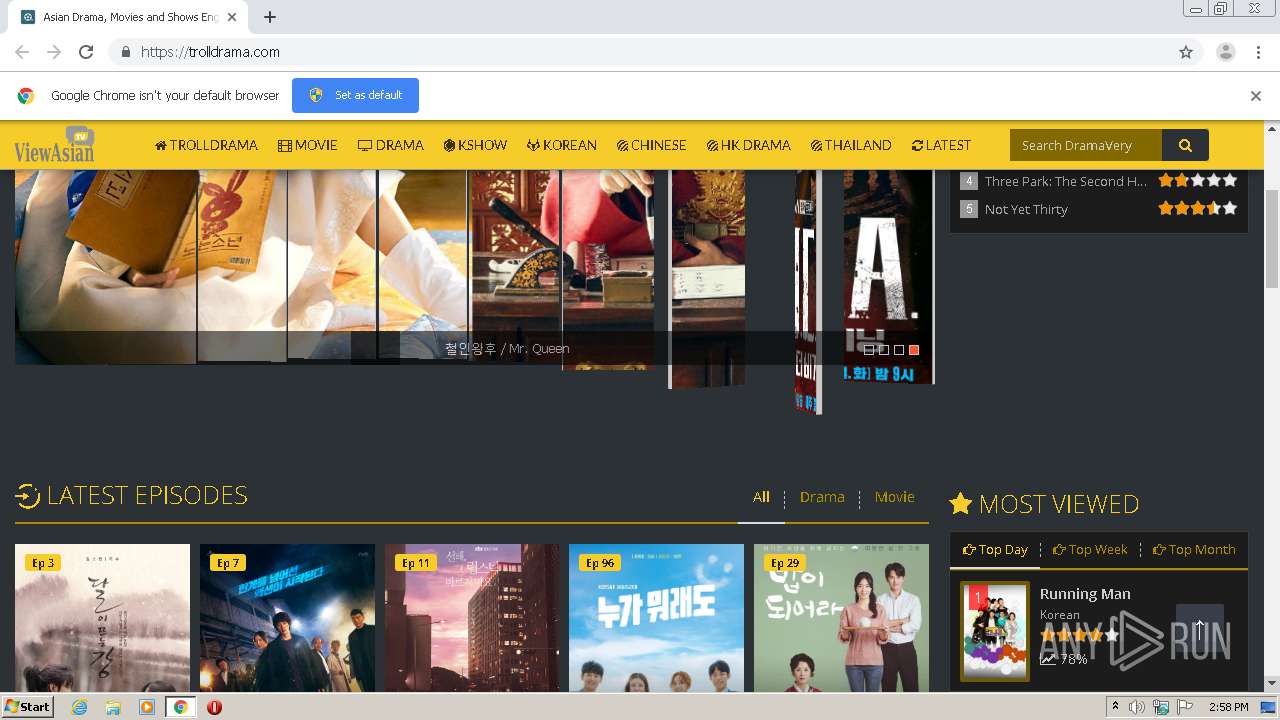Open Three Park: The Second H... link
Image resolution: width=1280 pixels, height=720 pixels.
click(x=1065, y=181)
